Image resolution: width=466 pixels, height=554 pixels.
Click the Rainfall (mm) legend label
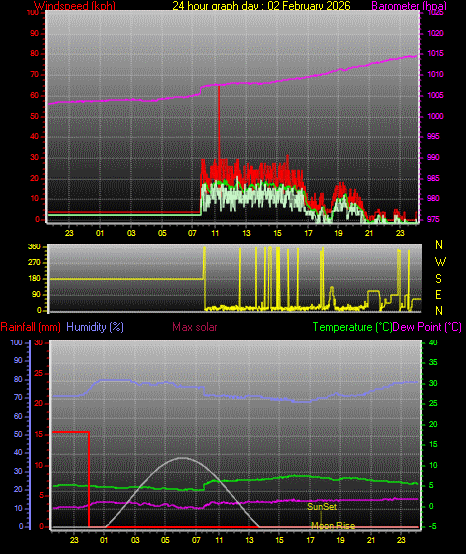[x=30, y=327]
